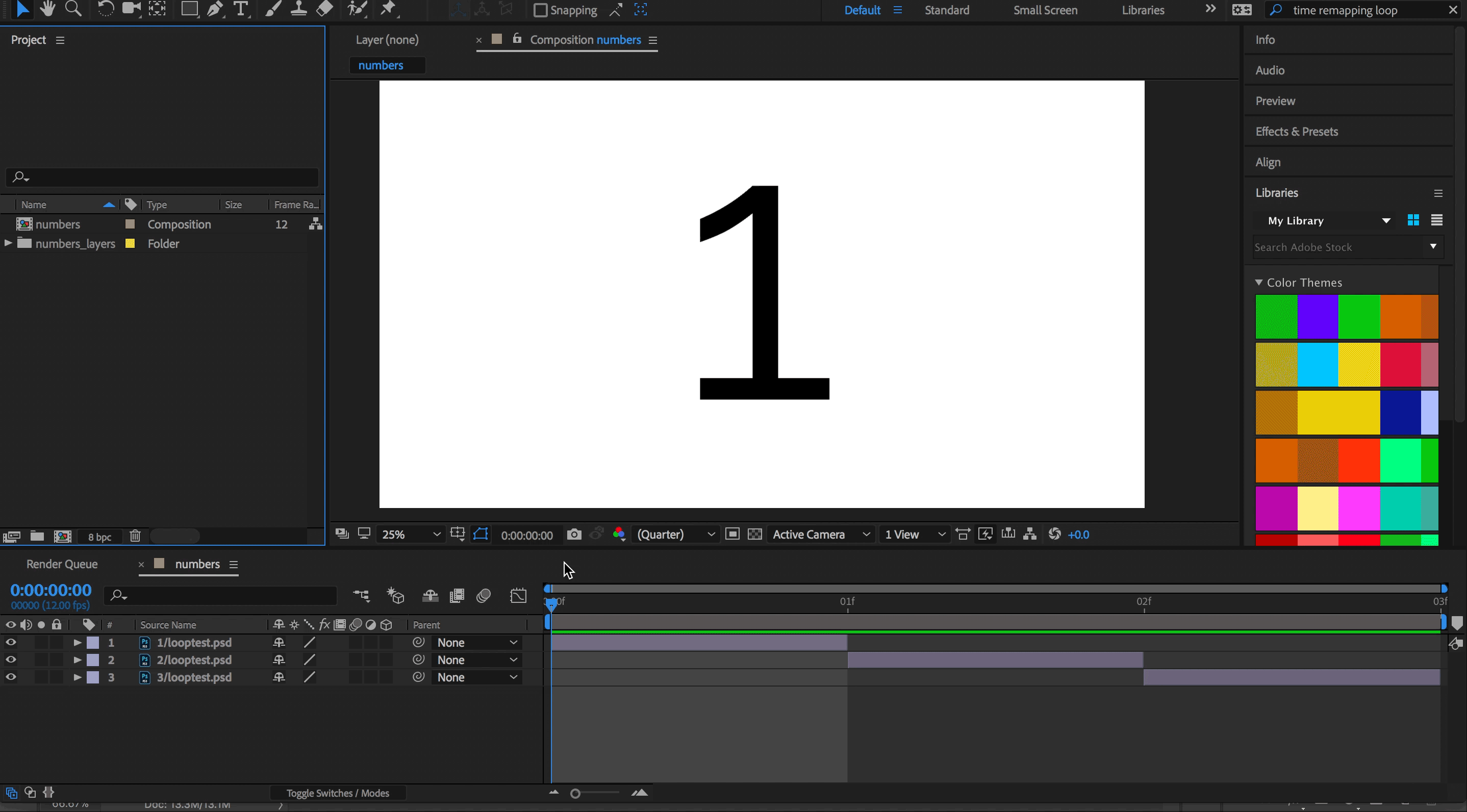Toggle the transparency grid icon
This screenshot has width=1467, height=812.
[x=754, y=534]
